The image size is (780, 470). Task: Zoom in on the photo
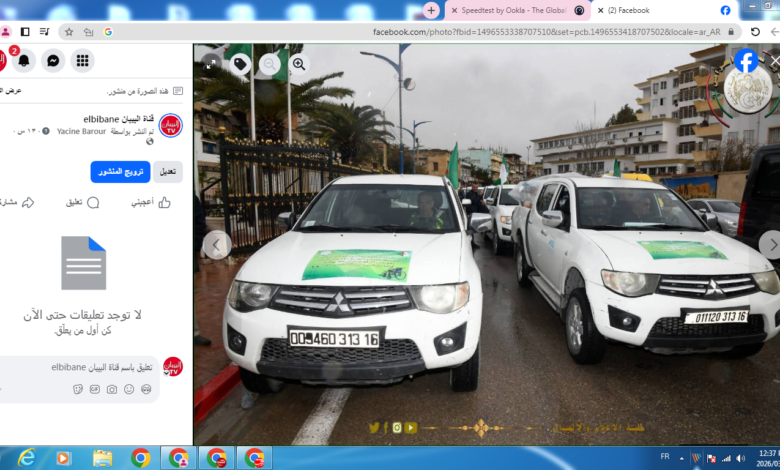pyautogui.click(x=299, y=64)
